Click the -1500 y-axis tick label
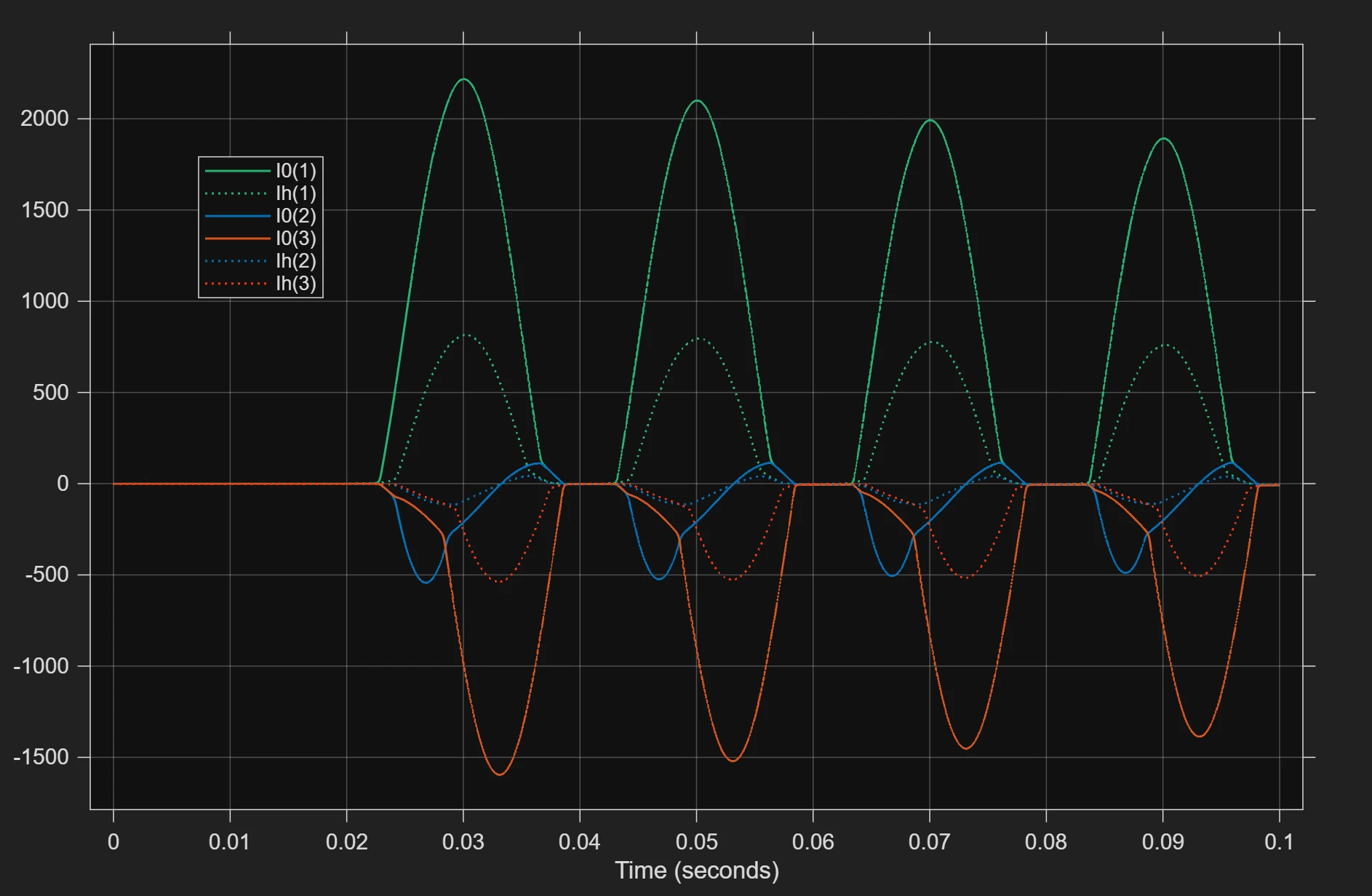Viewport: 1372px width, 896px height. point(41,757)
